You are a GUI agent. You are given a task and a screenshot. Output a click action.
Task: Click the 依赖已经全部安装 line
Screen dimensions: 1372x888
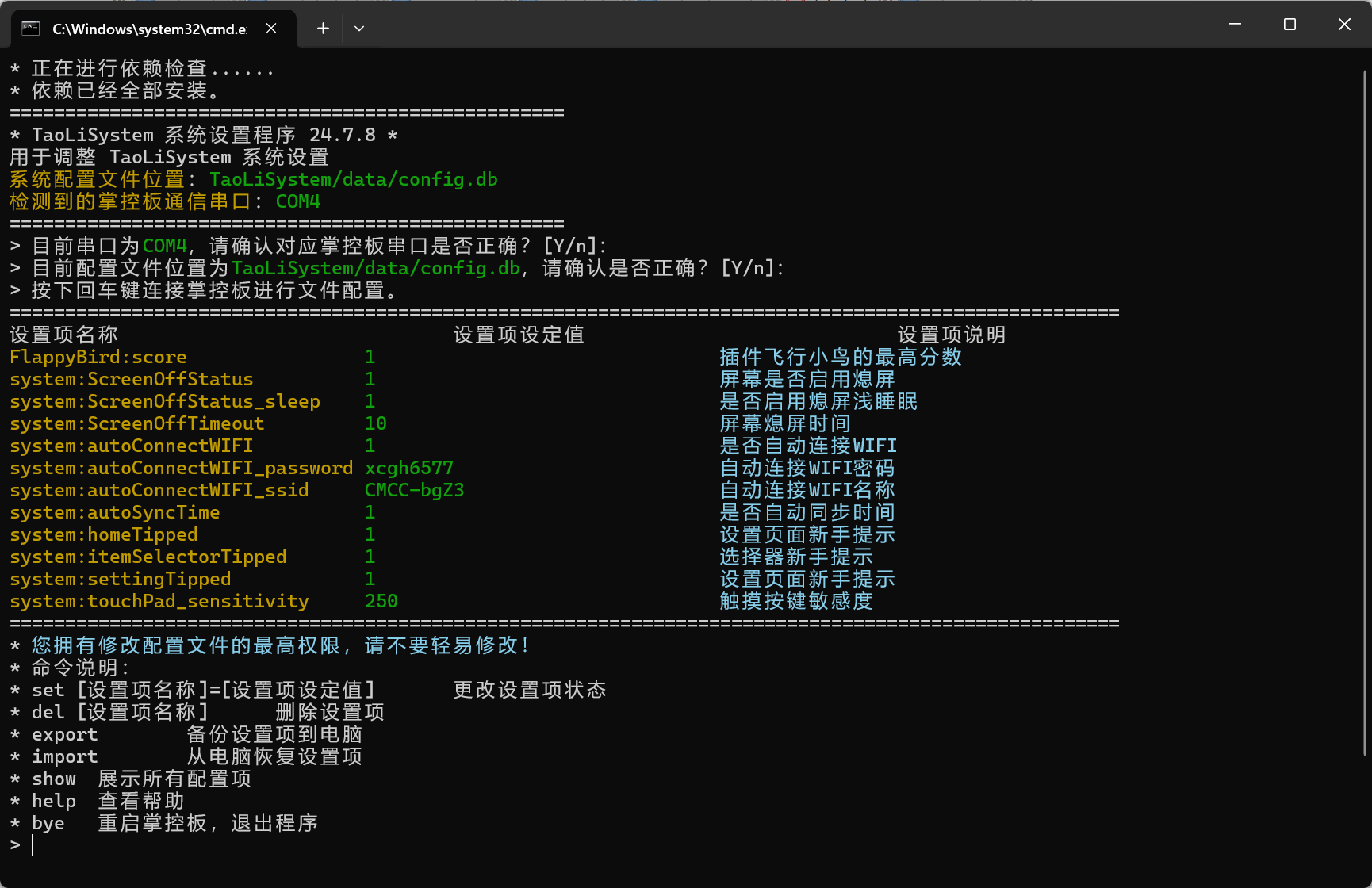click(x=115, y=90)
